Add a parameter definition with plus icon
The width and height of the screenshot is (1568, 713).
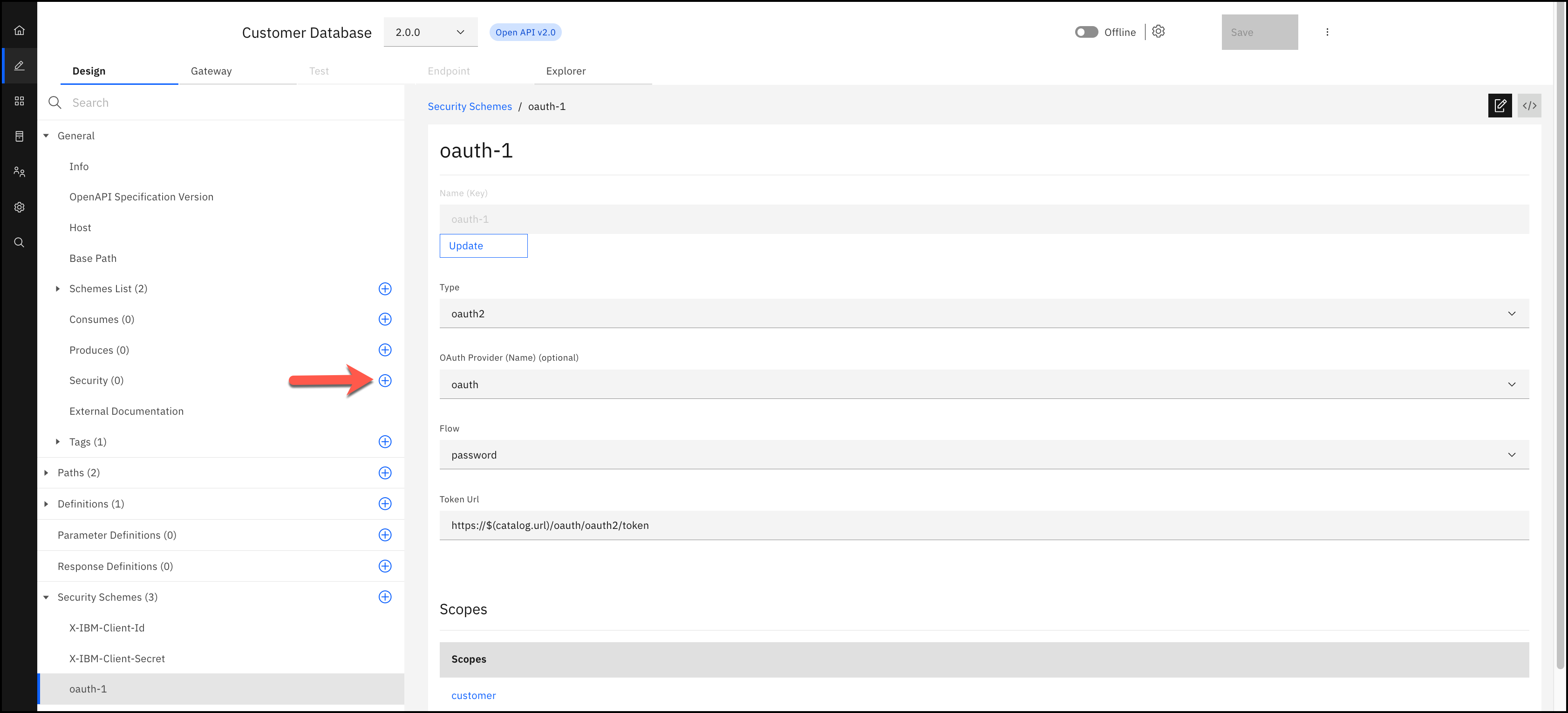385,535
